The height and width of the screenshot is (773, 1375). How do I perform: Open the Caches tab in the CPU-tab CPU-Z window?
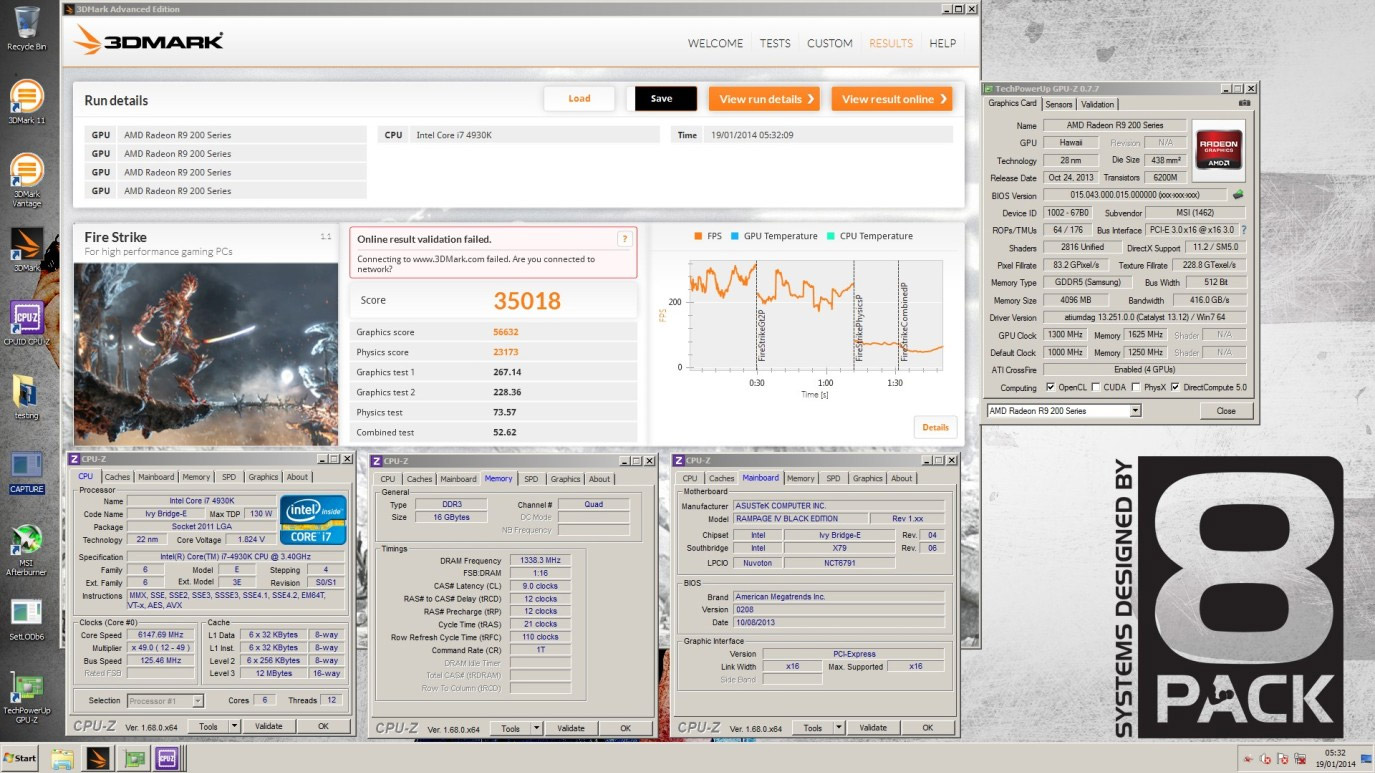[x=117, y=477]
